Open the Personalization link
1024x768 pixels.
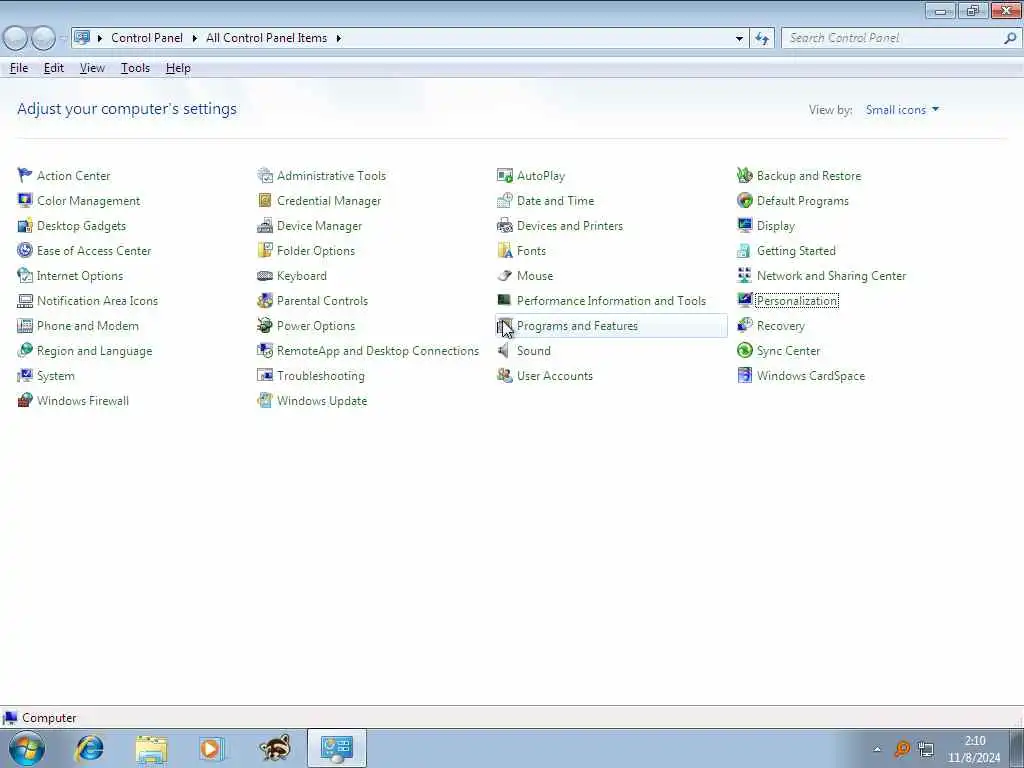pyautogui.click(x=797, y=301)
